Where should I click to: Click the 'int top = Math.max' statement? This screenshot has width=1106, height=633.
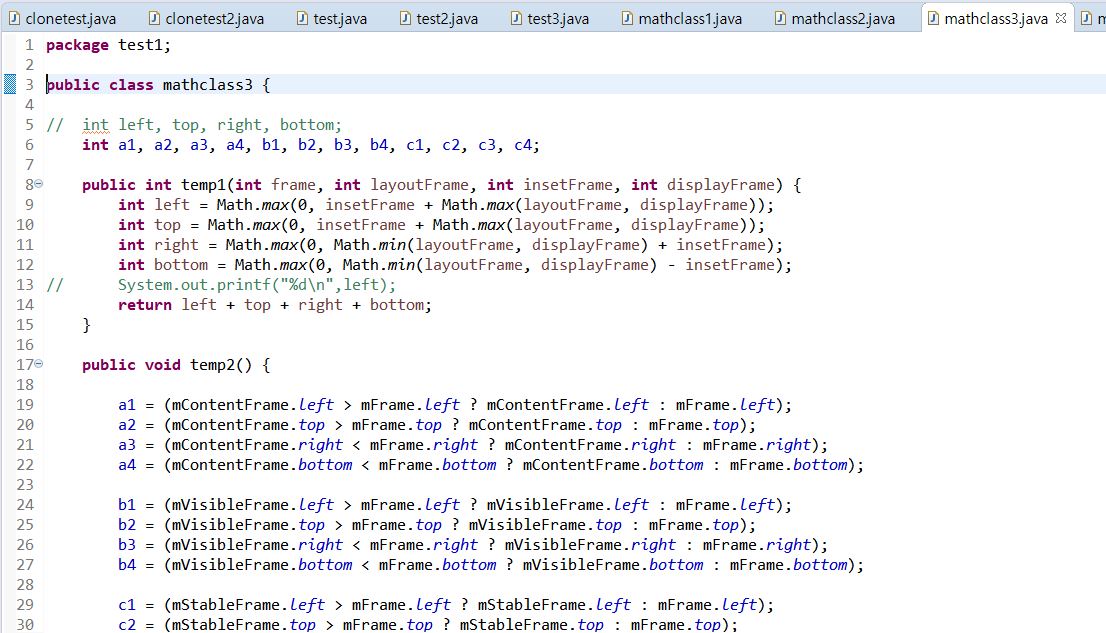coord(442,224)
